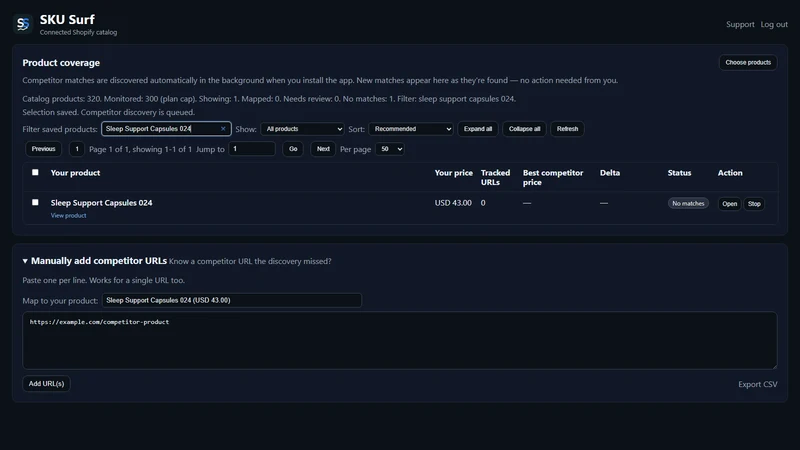This screenshot has height=450, width=800.
Task: Click the Status column header
Action: (x=679, y=173)
